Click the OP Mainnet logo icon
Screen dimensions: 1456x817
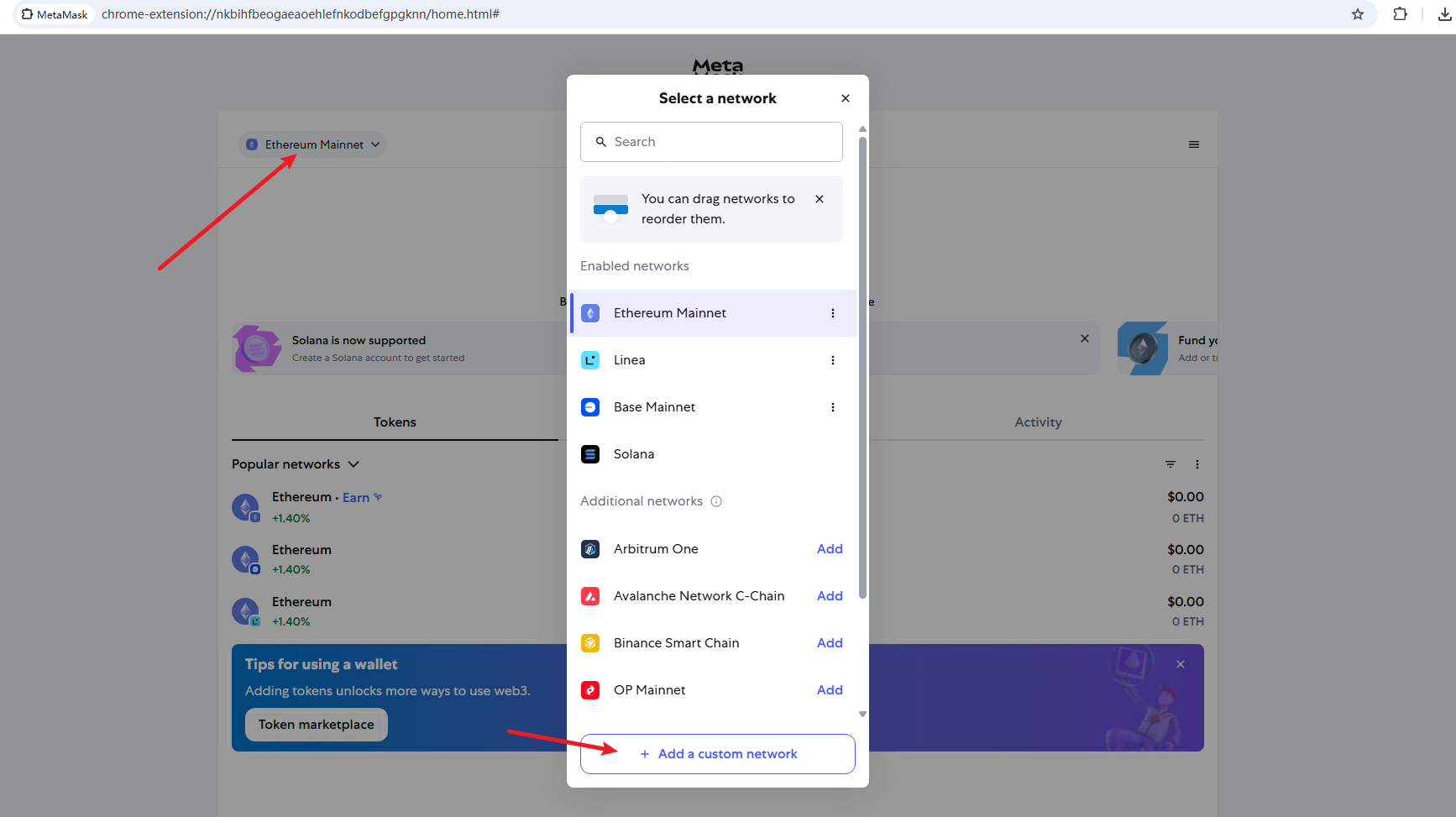coord(590,690)
